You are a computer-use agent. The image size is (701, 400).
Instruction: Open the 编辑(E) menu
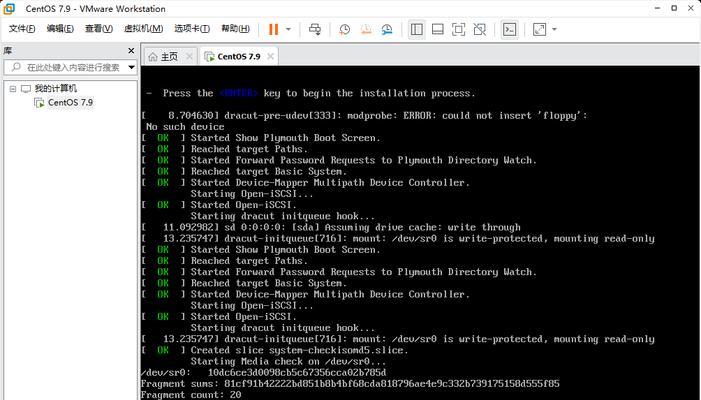(x=60, y=29)
